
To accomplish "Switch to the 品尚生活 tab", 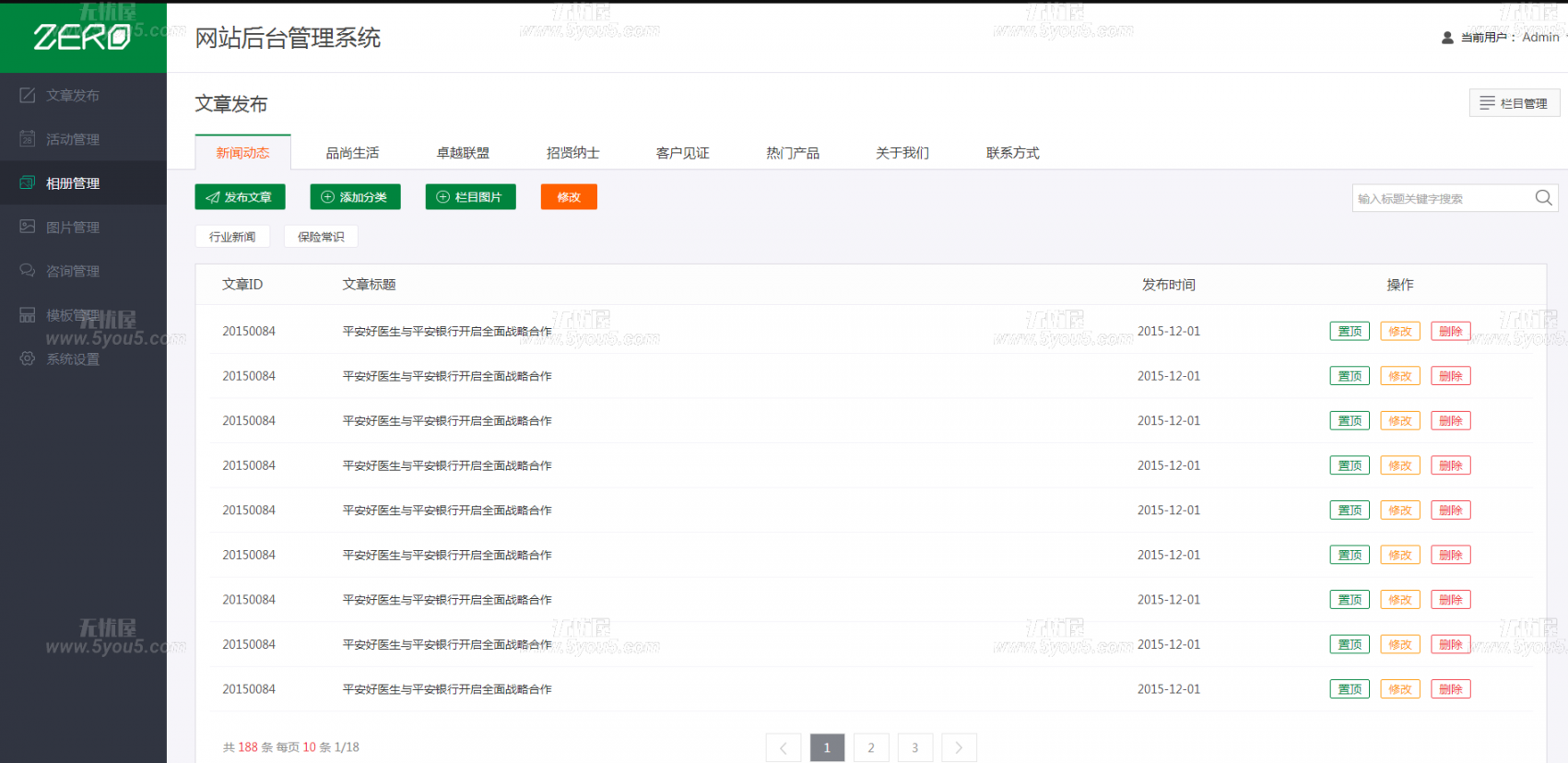I will [352, 153].
